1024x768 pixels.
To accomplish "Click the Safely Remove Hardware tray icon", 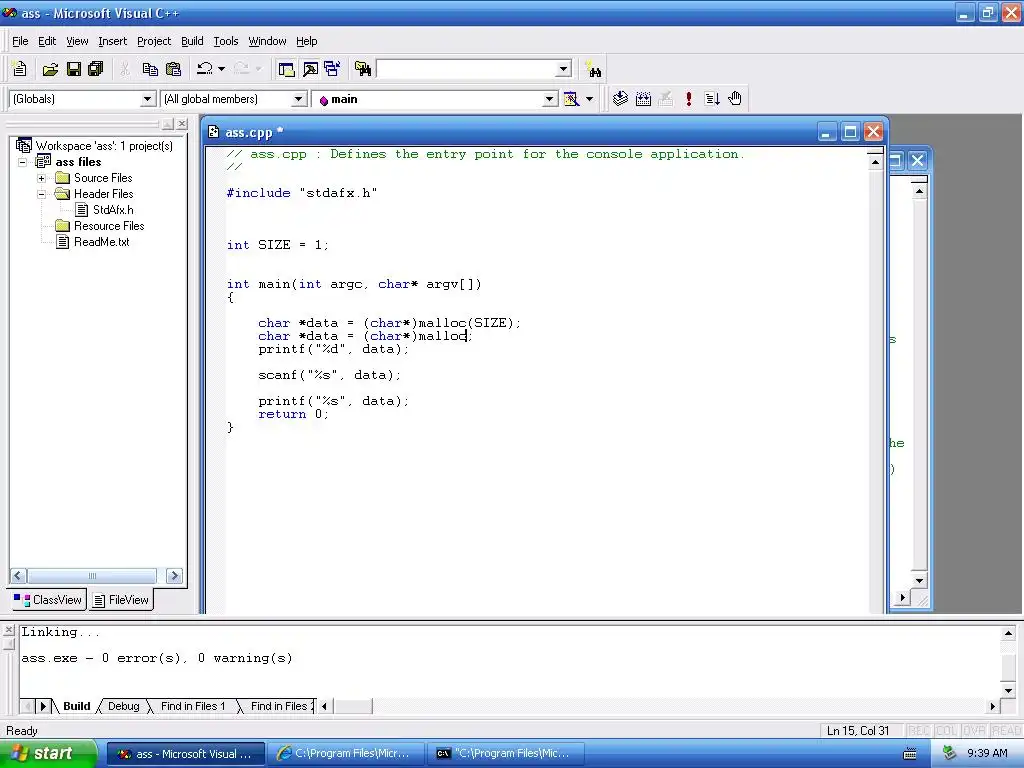I will click(x=950, y=754).
